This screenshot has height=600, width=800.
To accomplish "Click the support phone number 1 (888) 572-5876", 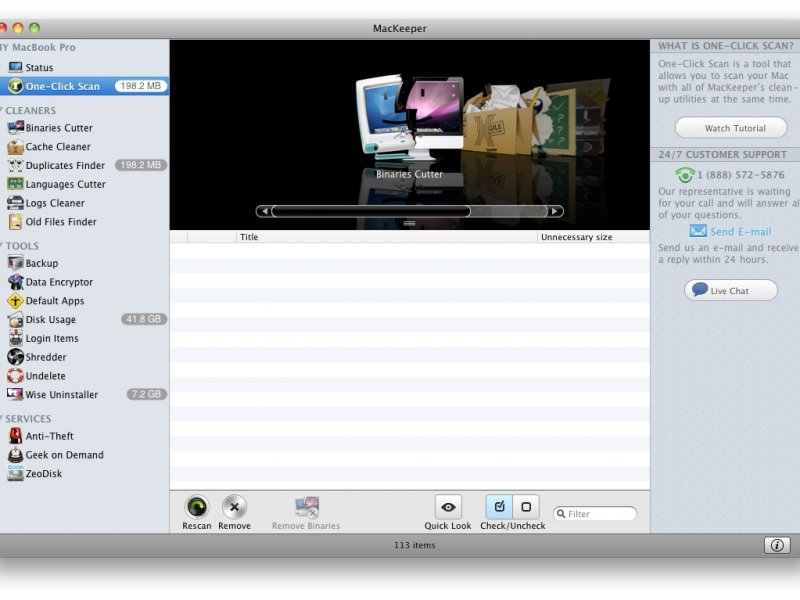I will point(740,175).
